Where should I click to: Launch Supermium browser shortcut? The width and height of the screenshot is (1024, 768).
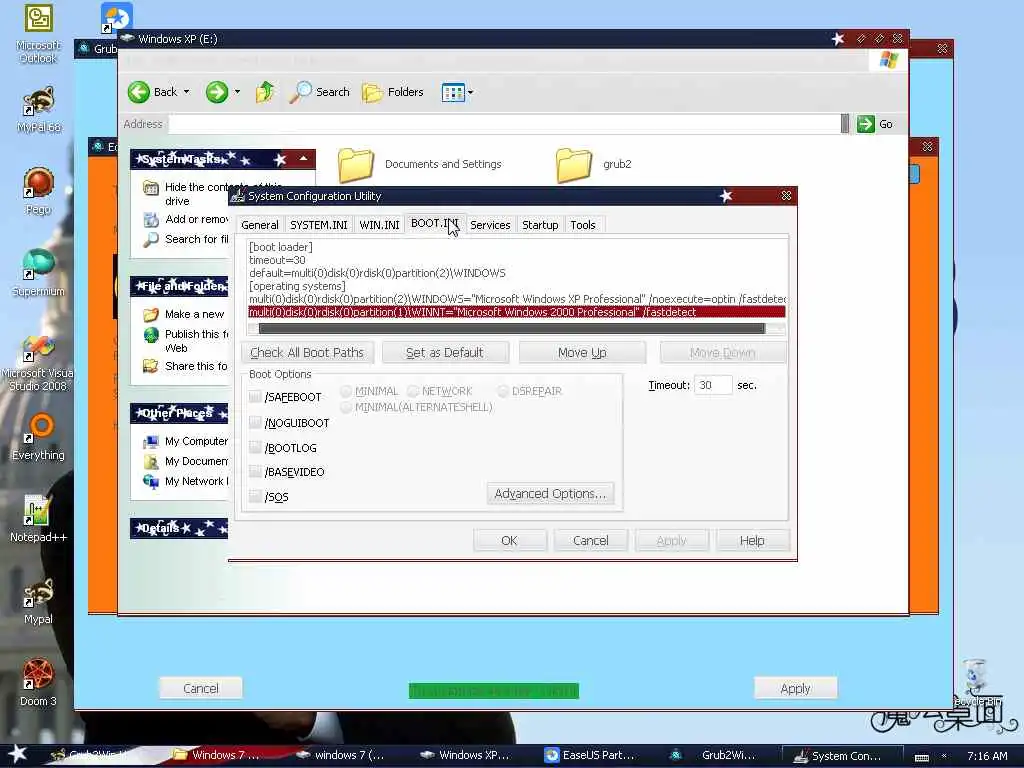click(39, 273)
